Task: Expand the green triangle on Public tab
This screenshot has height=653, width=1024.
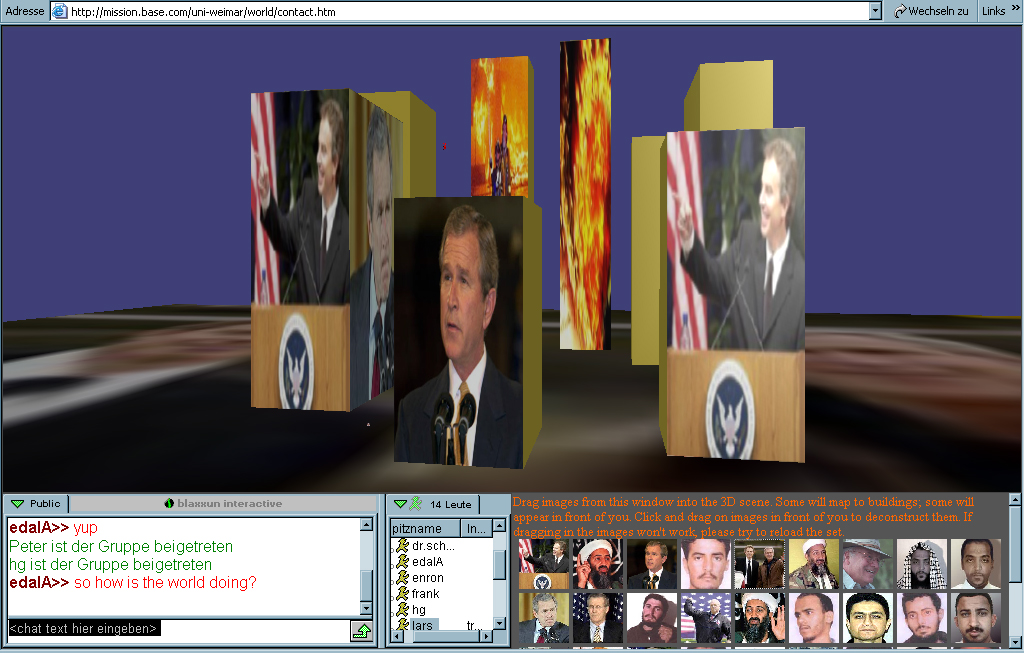Action: click(17, 504)
